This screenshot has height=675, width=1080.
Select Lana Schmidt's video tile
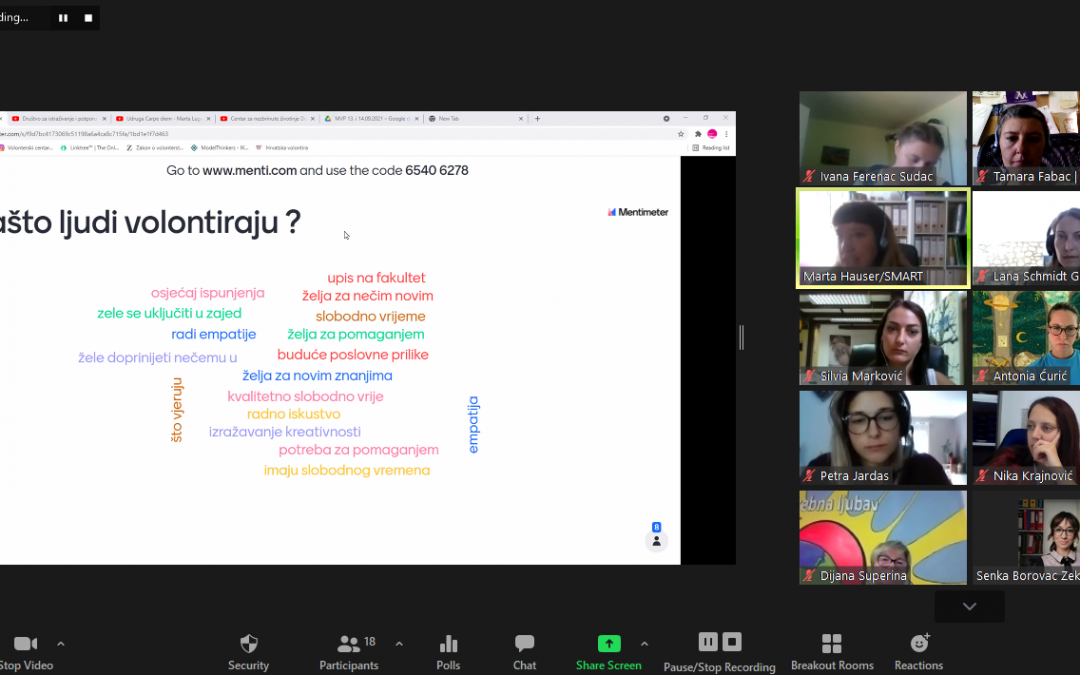click(x=1026, y=238)
